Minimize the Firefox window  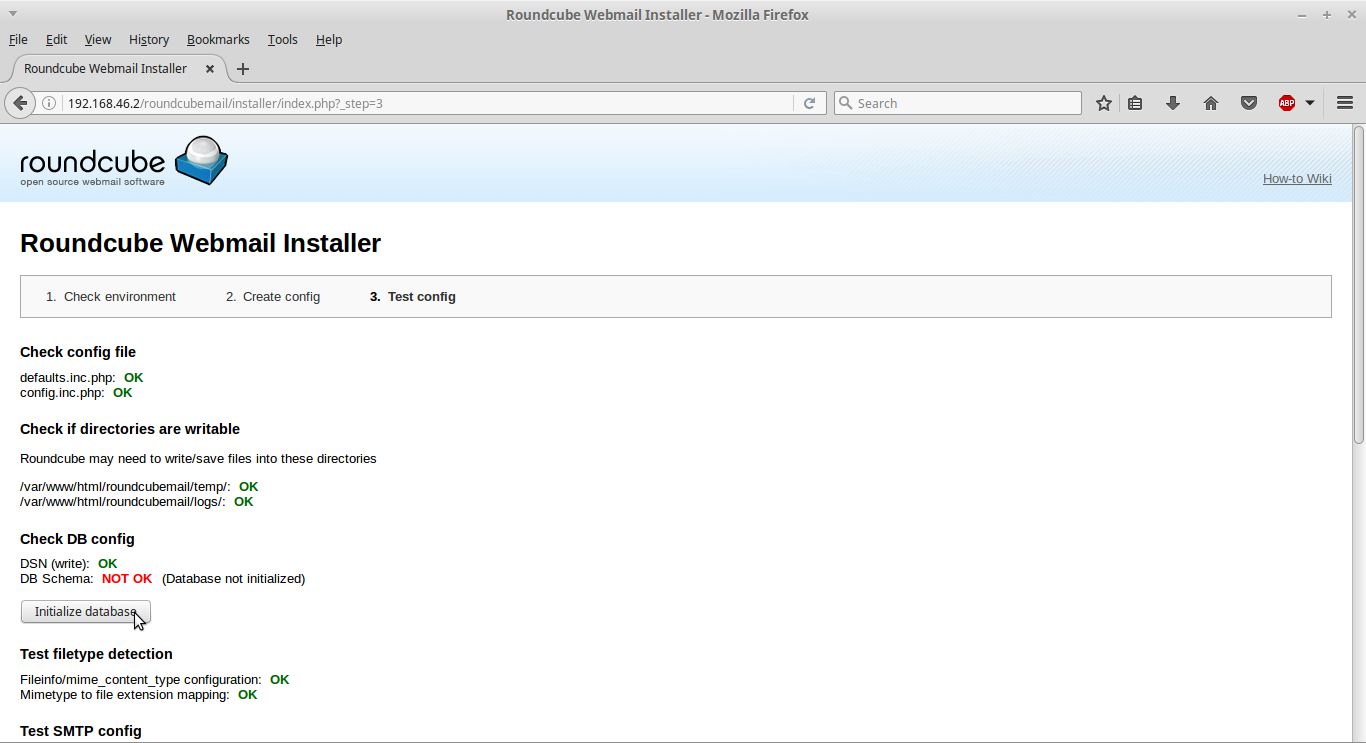1303,14
